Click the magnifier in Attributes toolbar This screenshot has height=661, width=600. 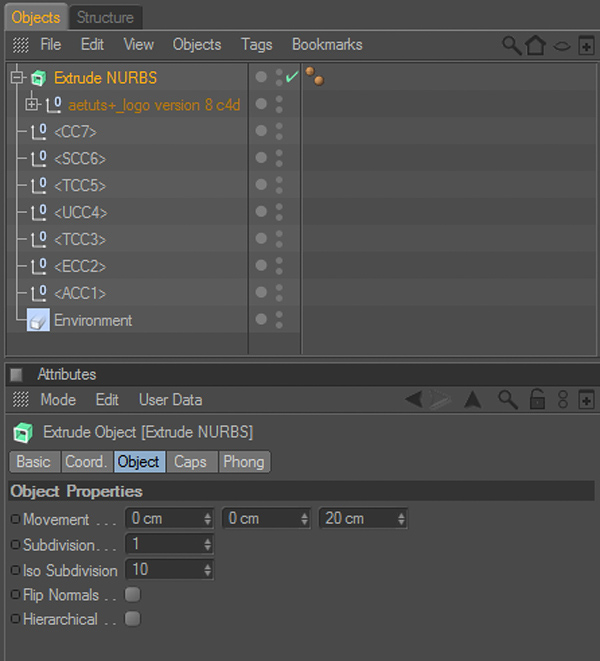click(507, 400)
